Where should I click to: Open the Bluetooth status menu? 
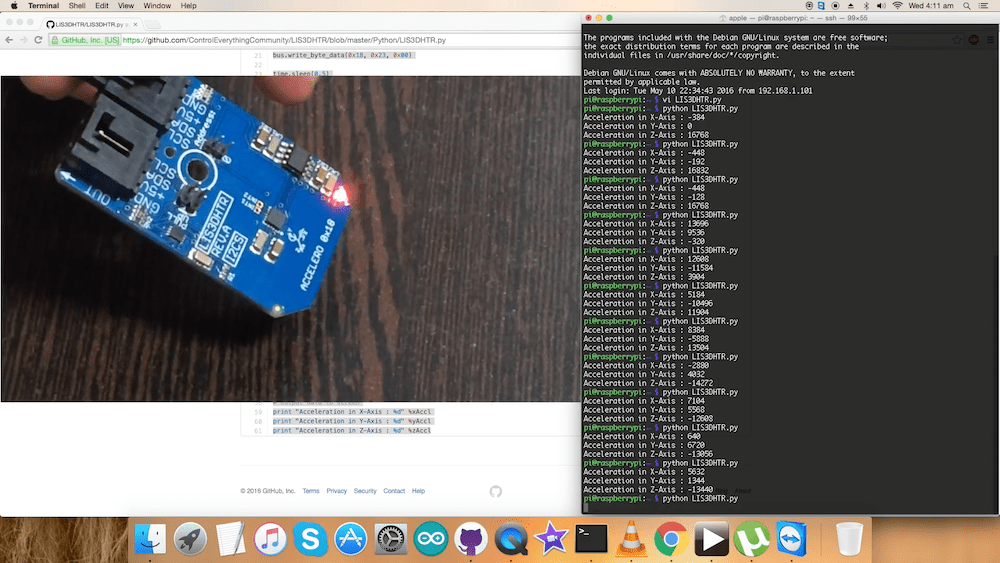coord(866,6)
